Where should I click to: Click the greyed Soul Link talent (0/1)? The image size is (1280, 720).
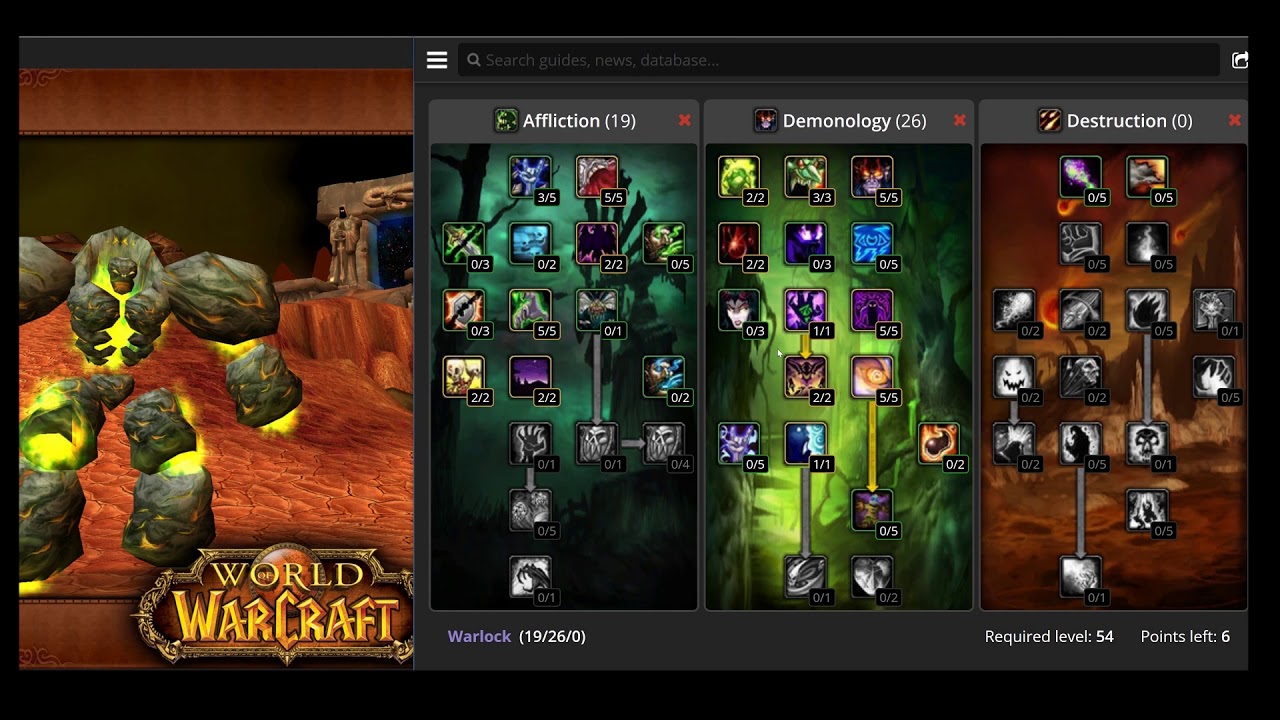pyautogui.click(x=806, y=577)
